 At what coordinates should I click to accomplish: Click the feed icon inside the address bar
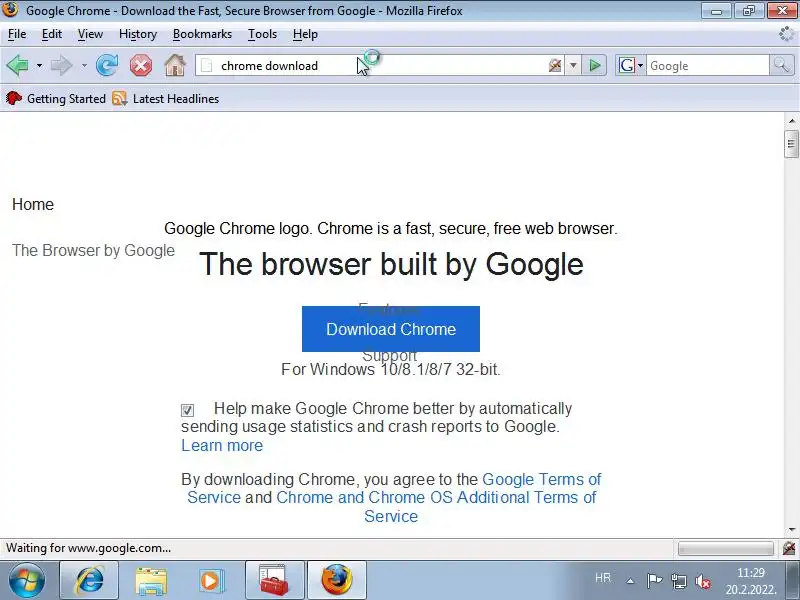tap(555, 65)
